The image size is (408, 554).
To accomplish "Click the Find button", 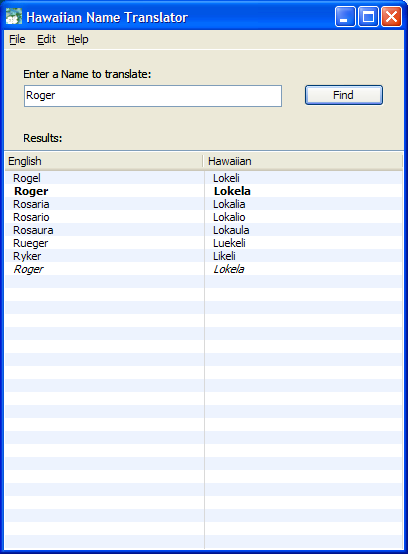I will 344,95.
